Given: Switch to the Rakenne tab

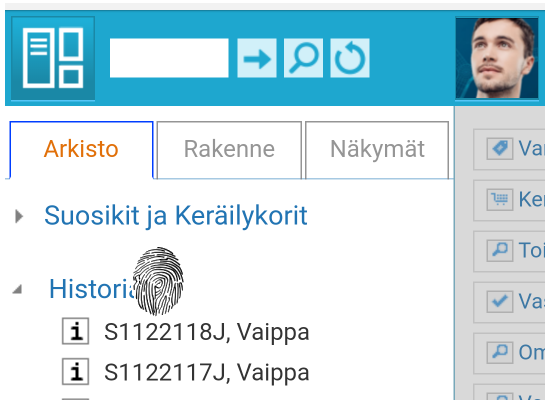Looking at the screenshot, I should (229, 150).
